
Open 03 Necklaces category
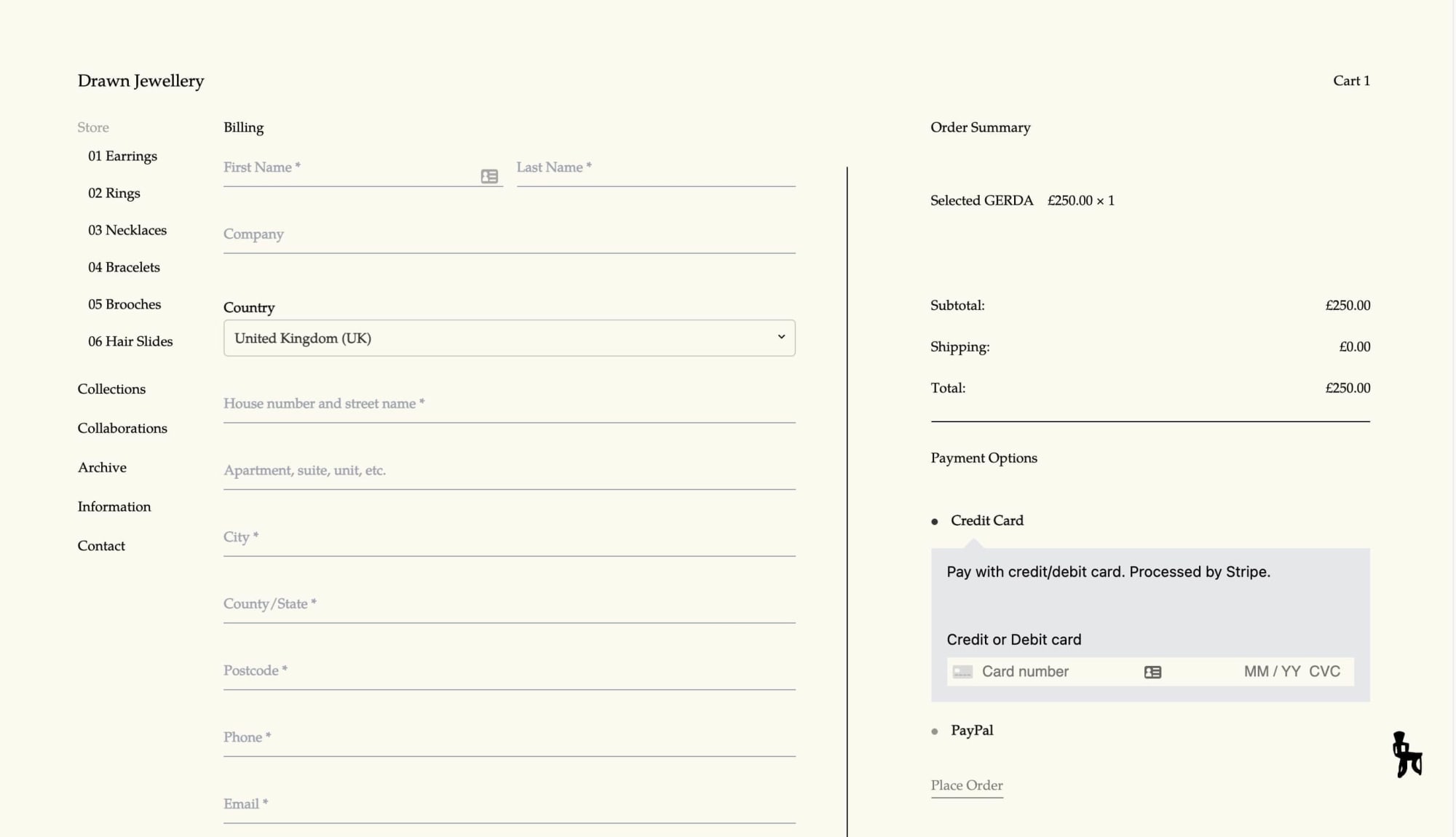tap(127, 230)
